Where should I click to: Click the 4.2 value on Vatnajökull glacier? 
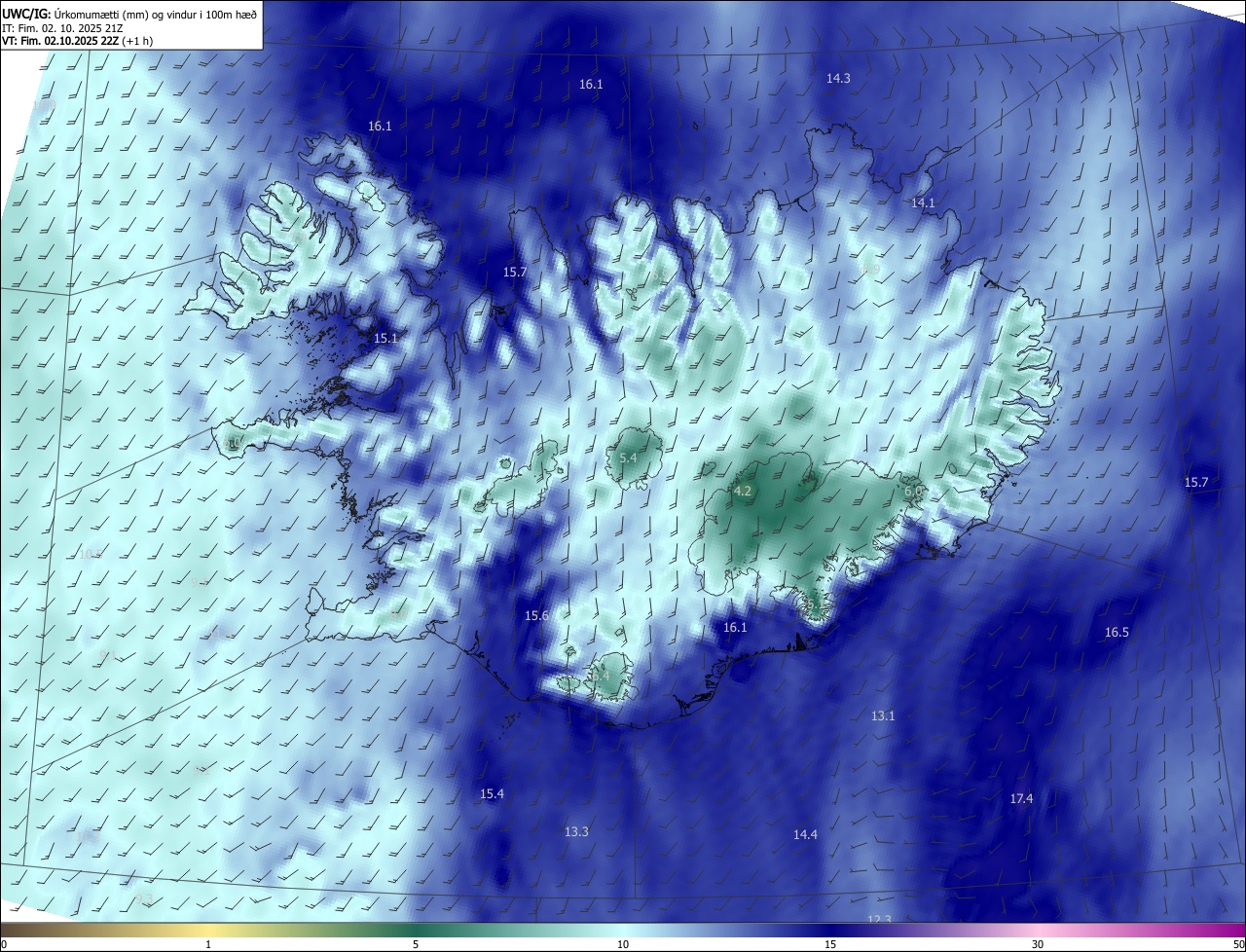[743, 491]
